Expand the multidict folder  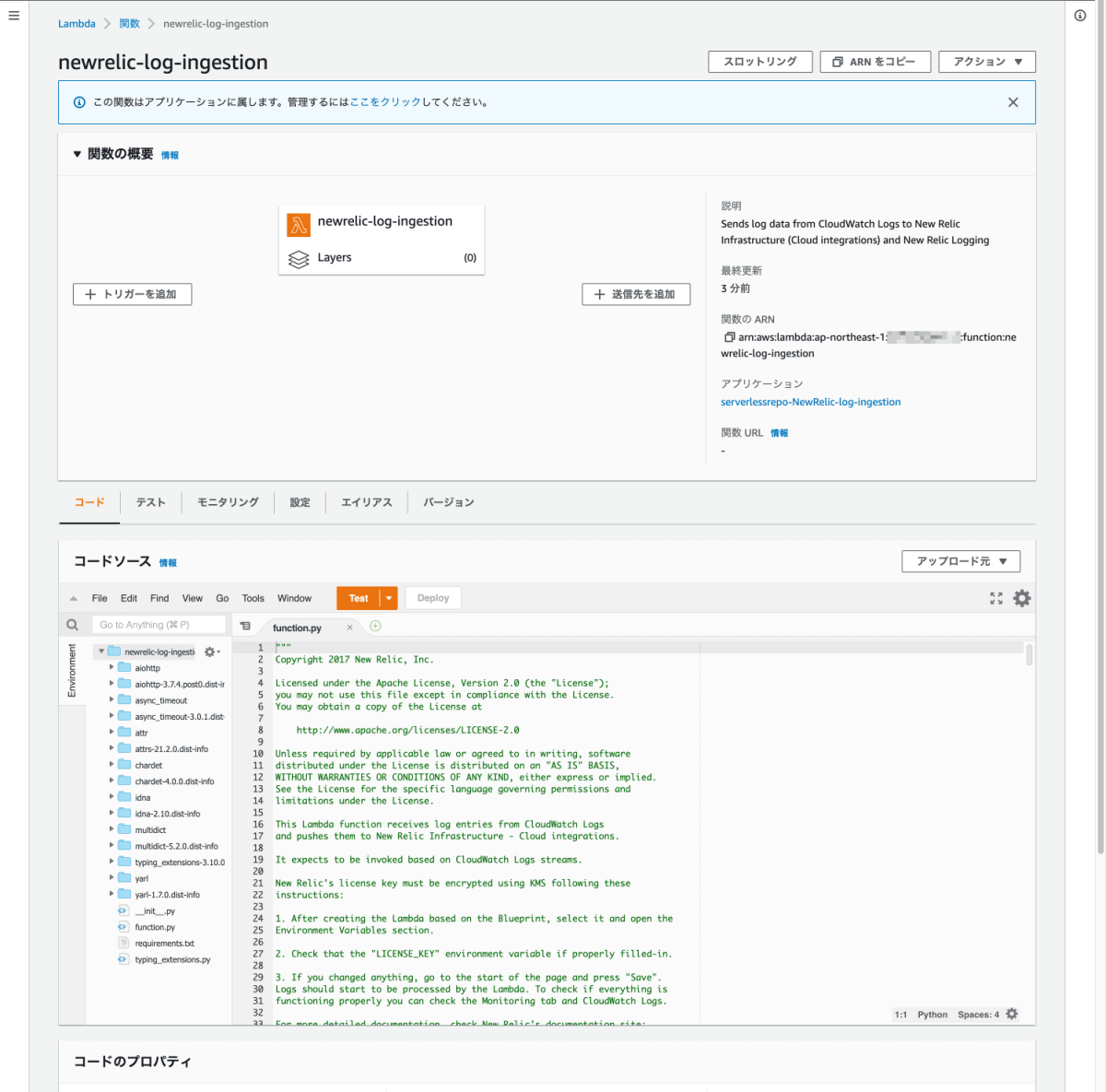click(112, 829)
